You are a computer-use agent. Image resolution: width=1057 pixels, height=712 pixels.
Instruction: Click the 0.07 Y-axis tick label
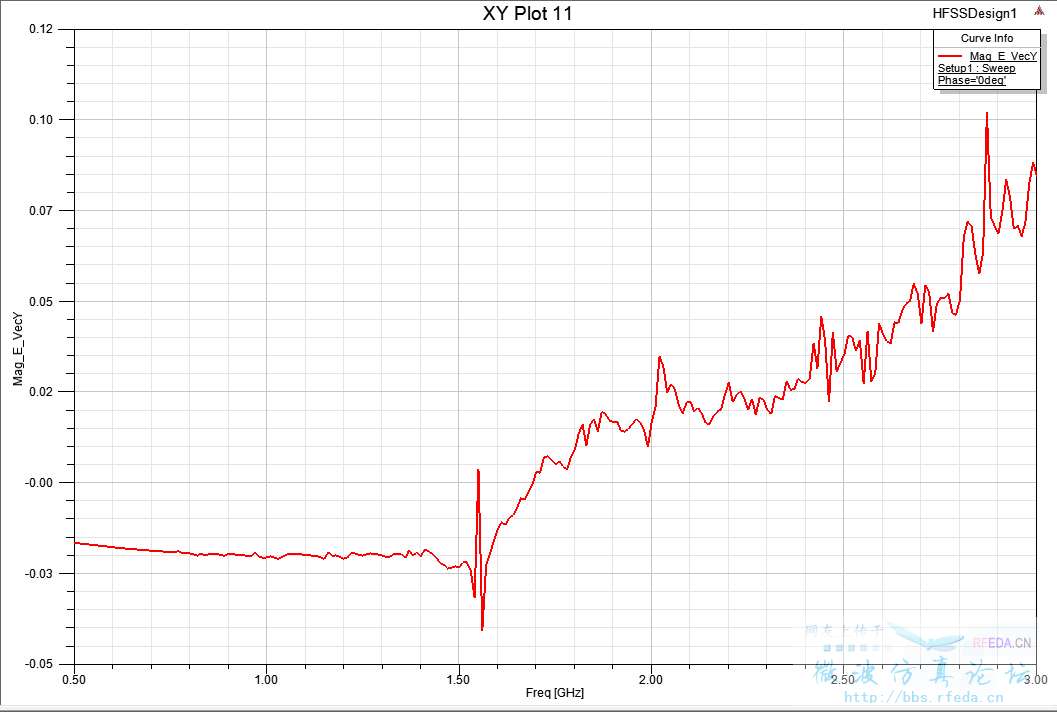point(41,211)
